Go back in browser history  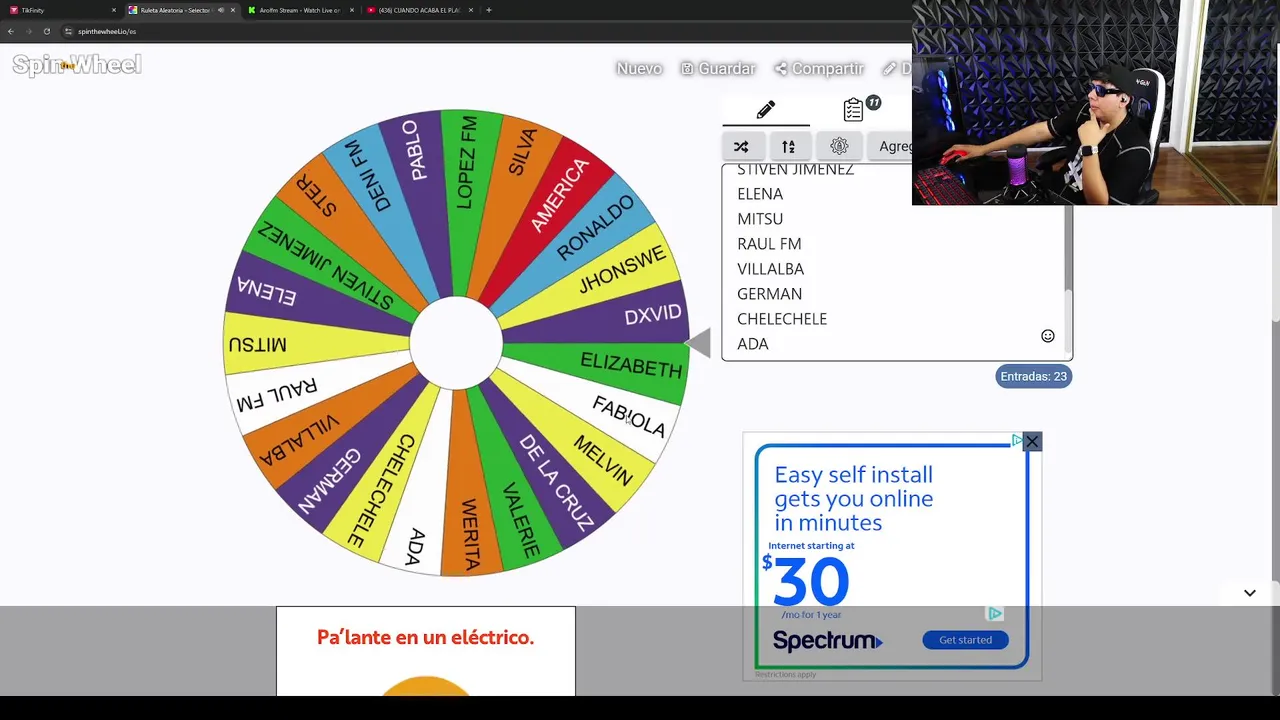tap(10, 31)
